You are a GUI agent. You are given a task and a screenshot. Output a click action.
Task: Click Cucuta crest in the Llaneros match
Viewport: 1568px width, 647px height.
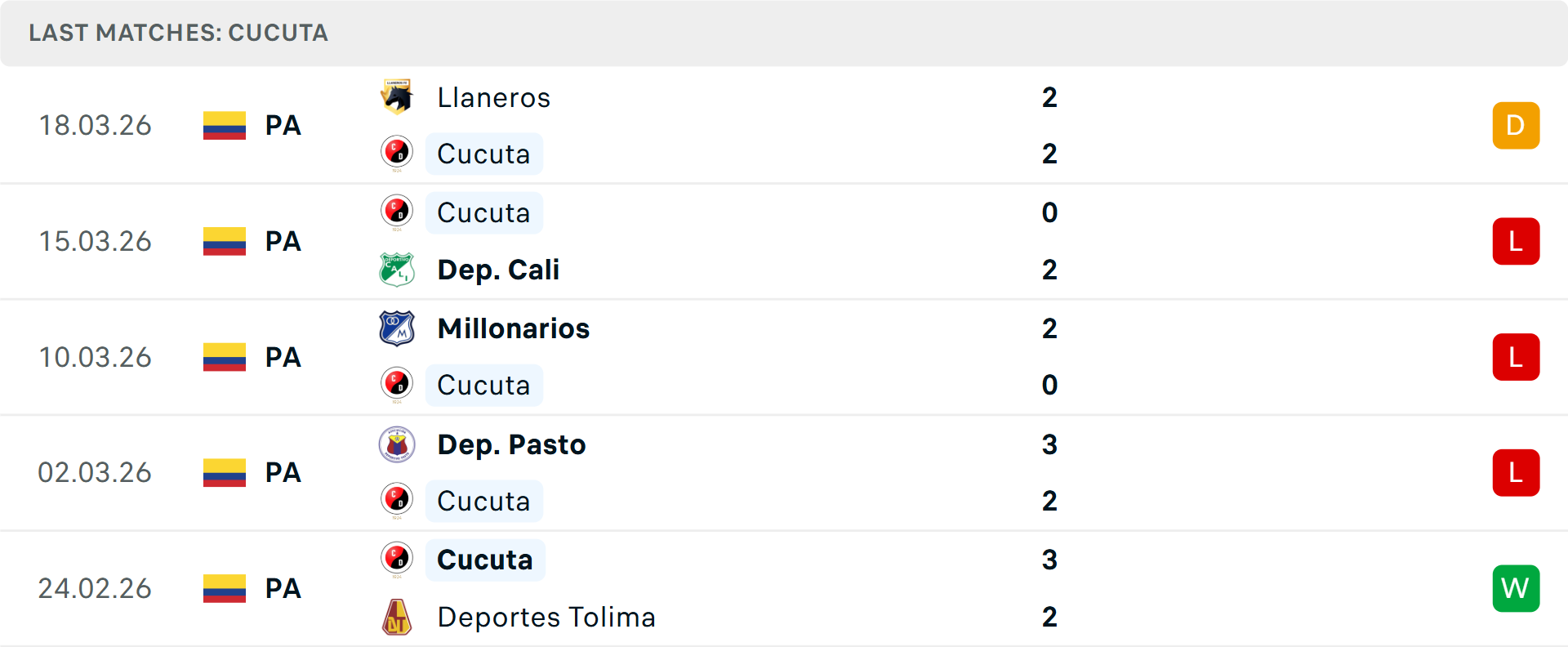[x=397, y=153]
